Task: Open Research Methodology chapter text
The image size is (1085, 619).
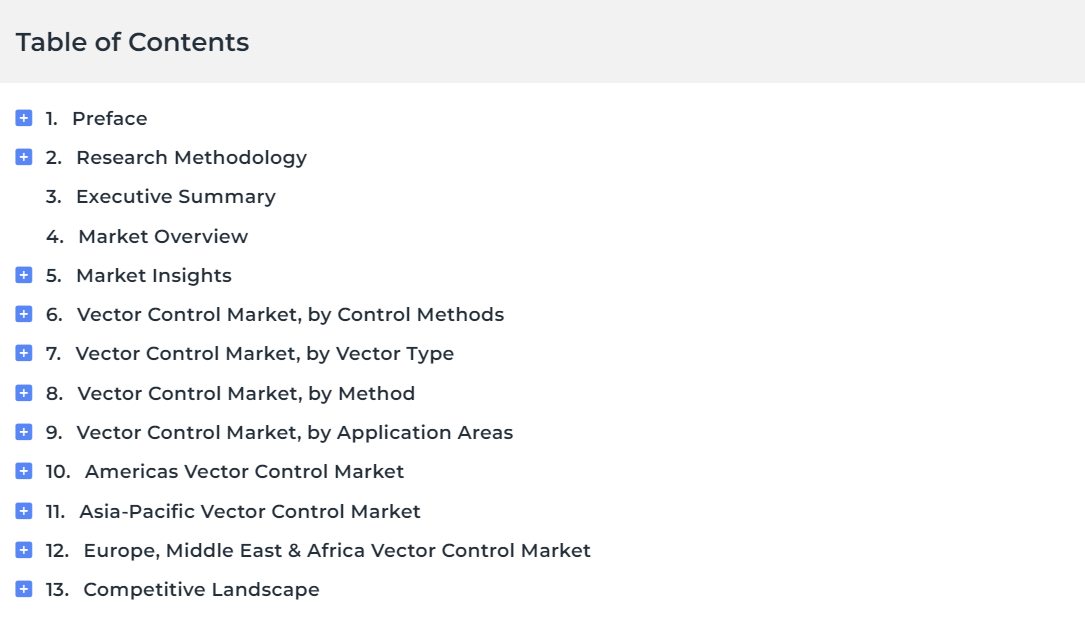Action: tap(192, 158)
